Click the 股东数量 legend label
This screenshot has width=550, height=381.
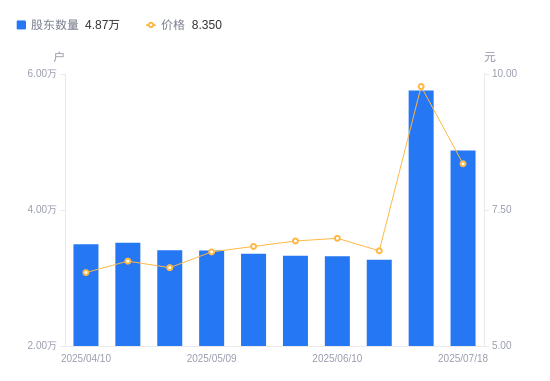click(55, 25)
